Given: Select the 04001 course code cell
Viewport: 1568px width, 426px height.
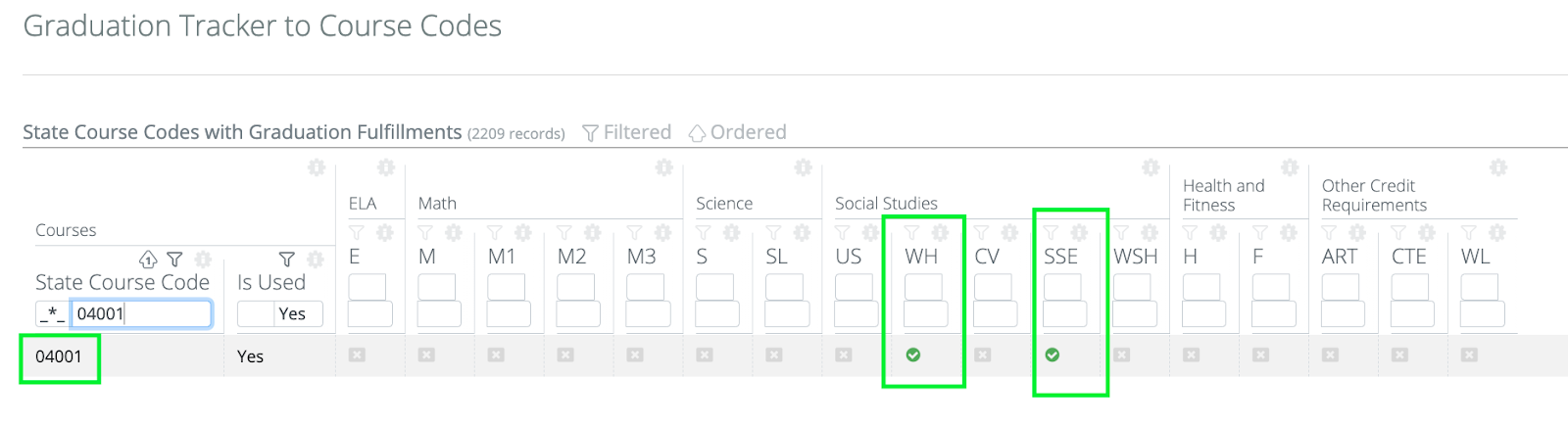Looking at the screenshot, I should (59, 356).
